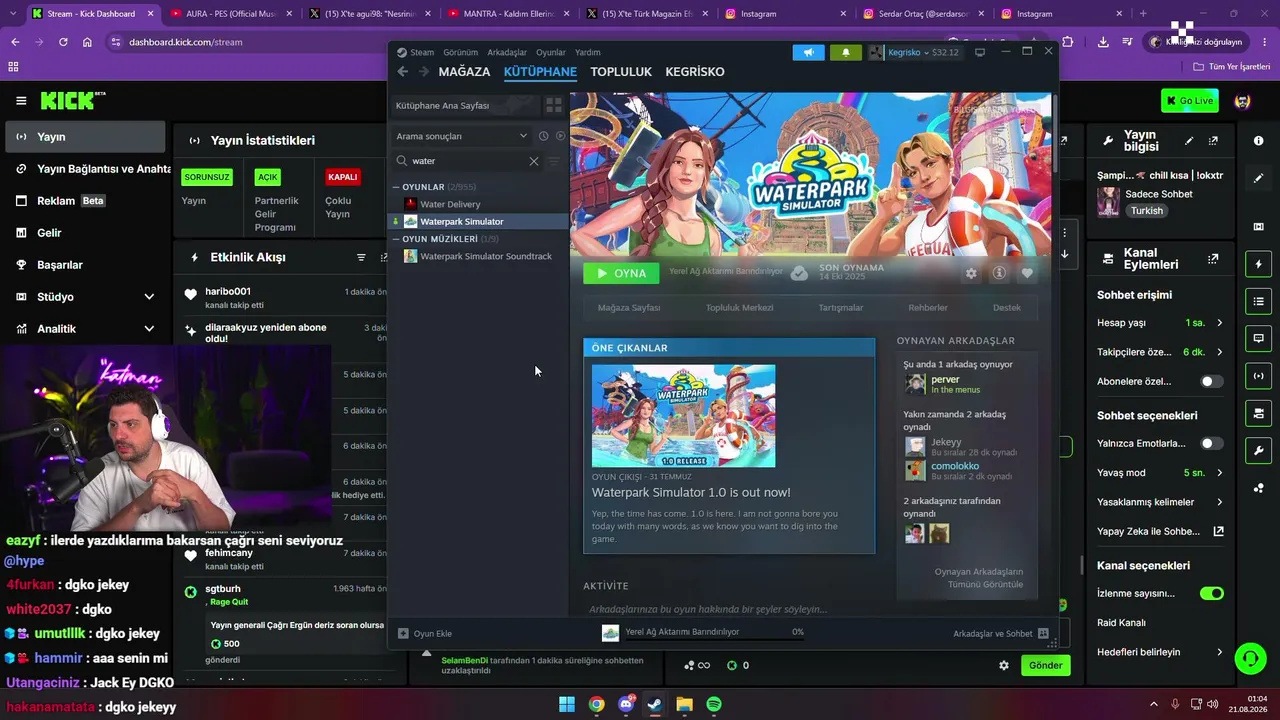Image resolution: width=1280 pixels, height=720 pixels.
Task: Pop out the Kanal Eylemleri panel
Action: pos(1213,258)
